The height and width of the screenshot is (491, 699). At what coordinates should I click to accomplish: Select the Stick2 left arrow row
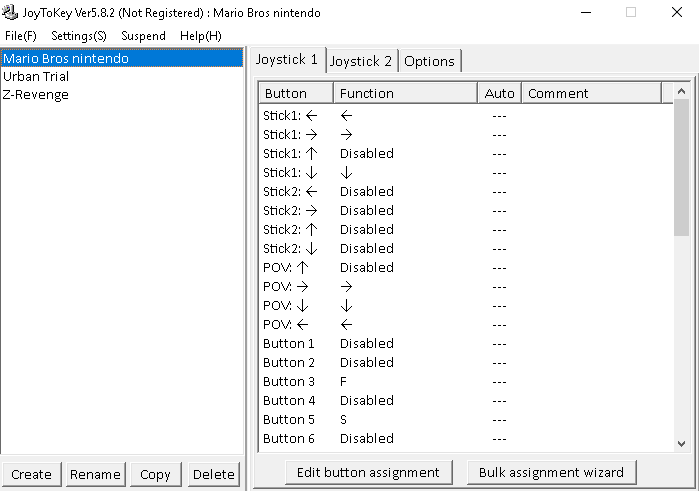(466, 192)
